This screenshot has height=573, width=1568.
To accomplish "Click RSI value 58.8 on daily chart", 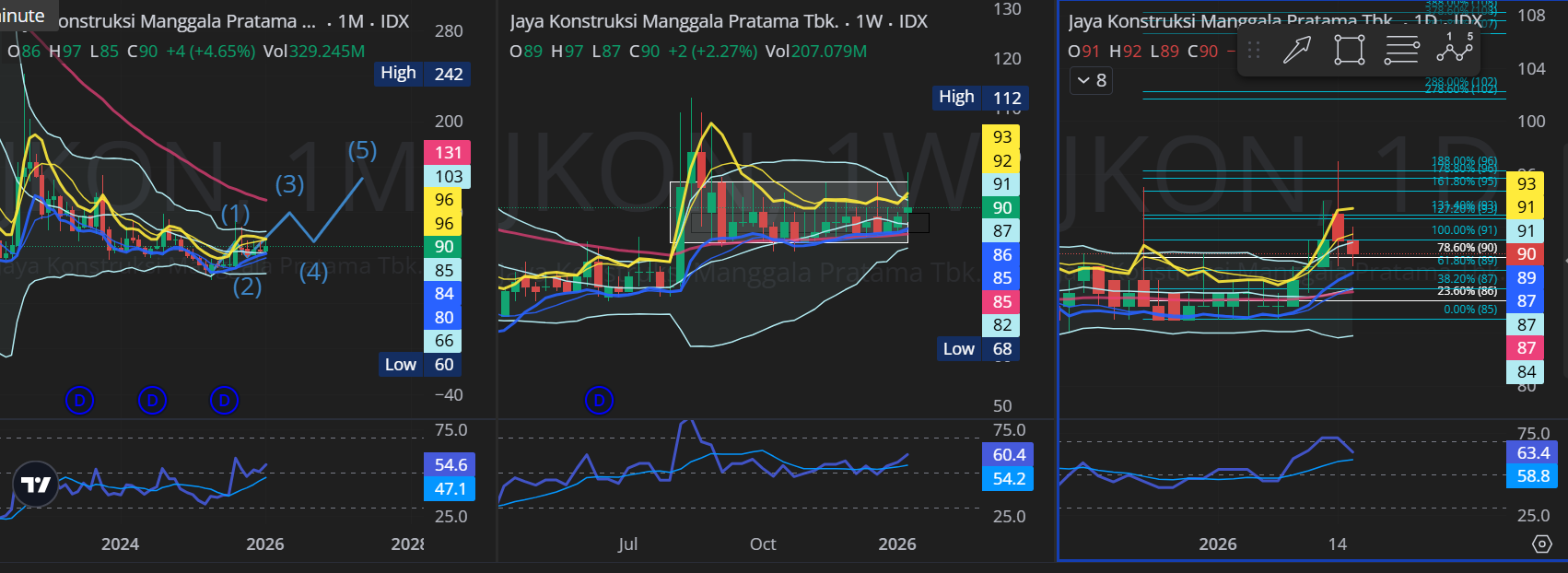I will (1532, 476).
